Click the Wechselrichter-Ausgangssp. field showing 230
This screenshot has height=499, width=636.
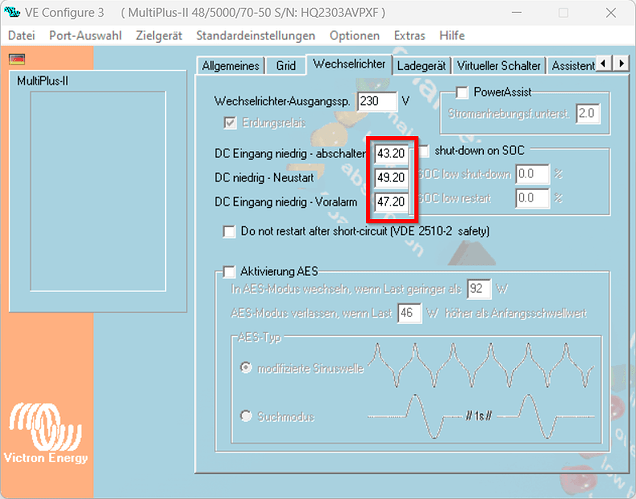(x=377, y=101)
